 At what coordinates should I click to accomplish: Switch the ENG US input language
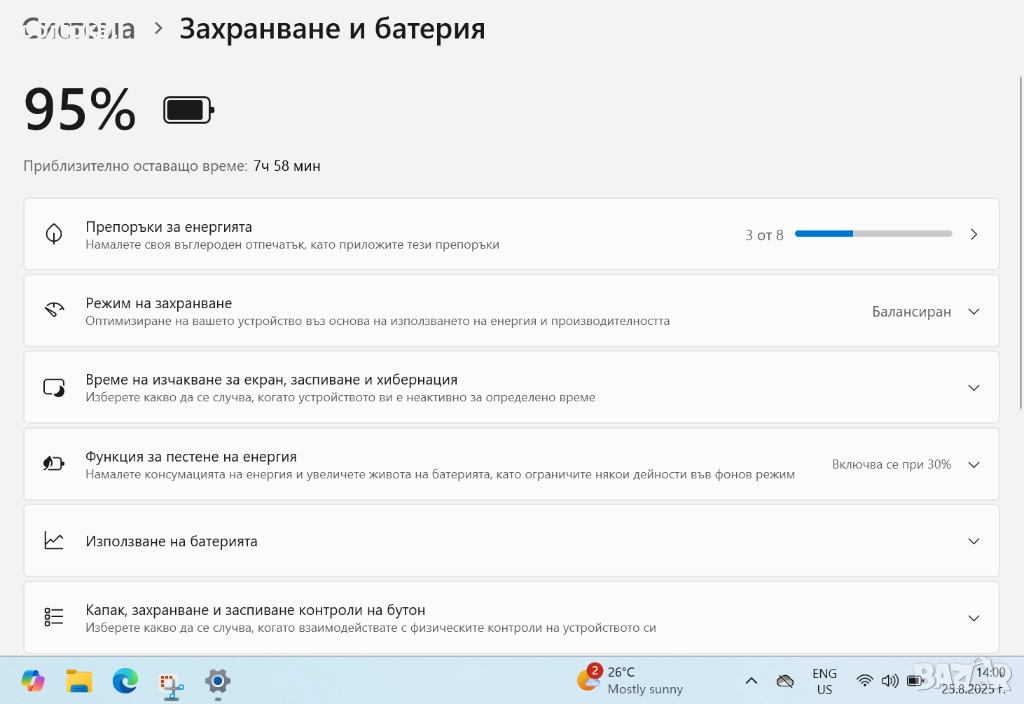tap(824, 681)
